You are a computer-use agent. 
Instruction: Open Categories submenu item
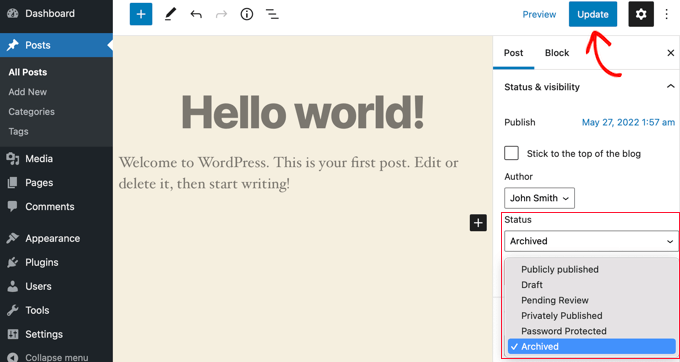(x=31, y=112)
